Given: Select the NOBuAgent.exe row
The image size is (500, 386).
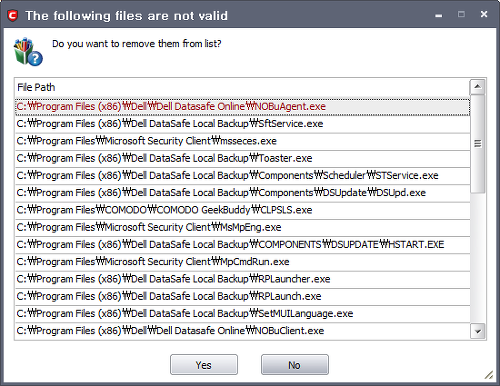Looking at the screenshot, I should (x=242, y=107).
